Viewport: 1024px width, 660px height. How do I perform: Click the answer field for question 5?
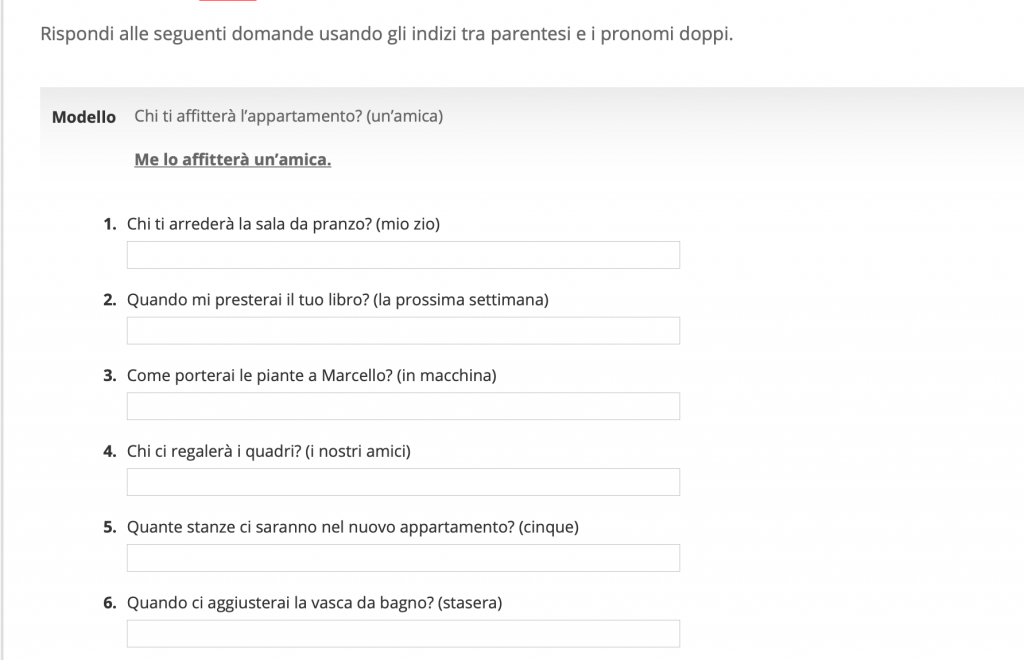click(x=403, y=557)
